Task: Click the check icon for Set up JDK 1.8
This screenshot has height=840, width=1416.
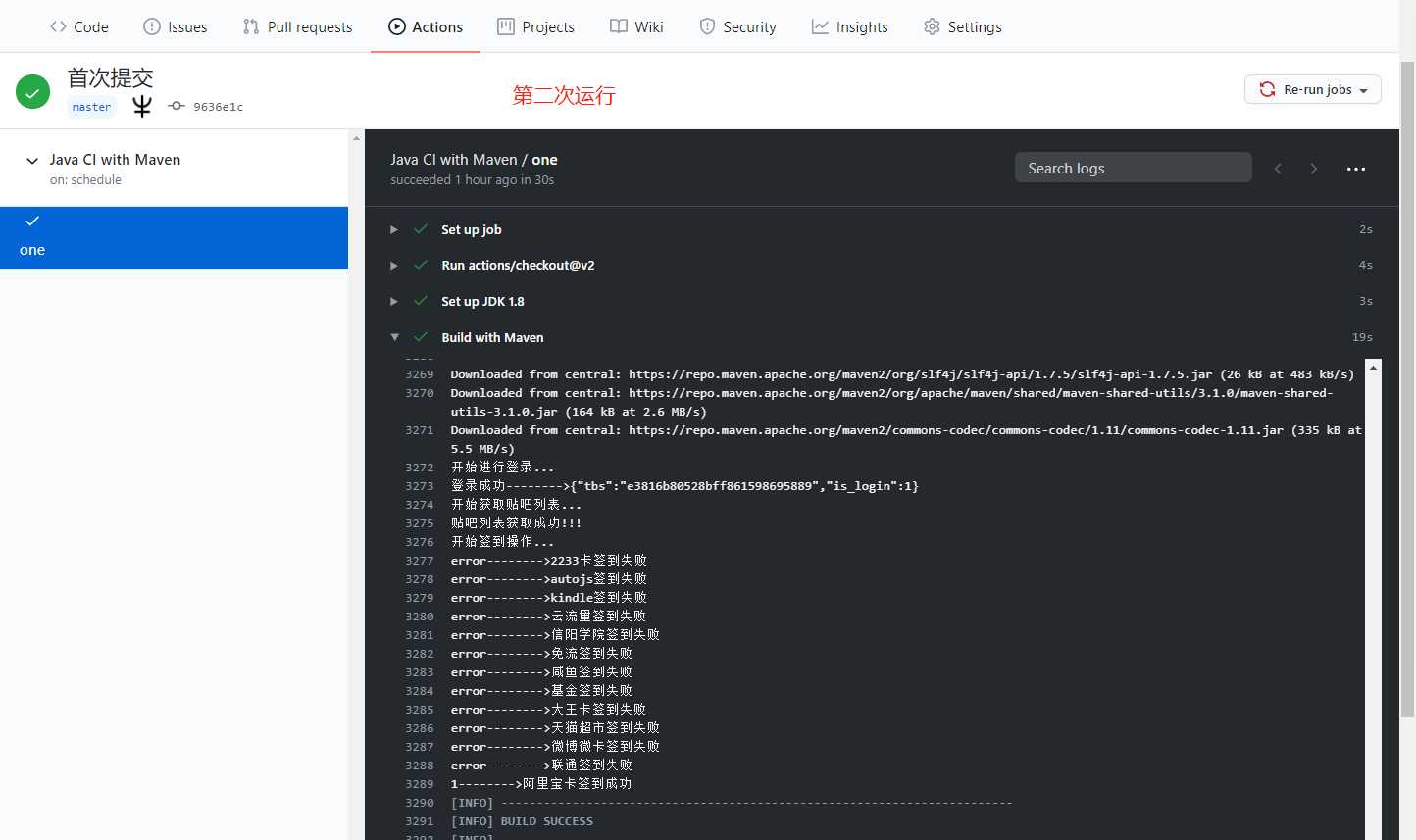Action: [x=421, y=301]
